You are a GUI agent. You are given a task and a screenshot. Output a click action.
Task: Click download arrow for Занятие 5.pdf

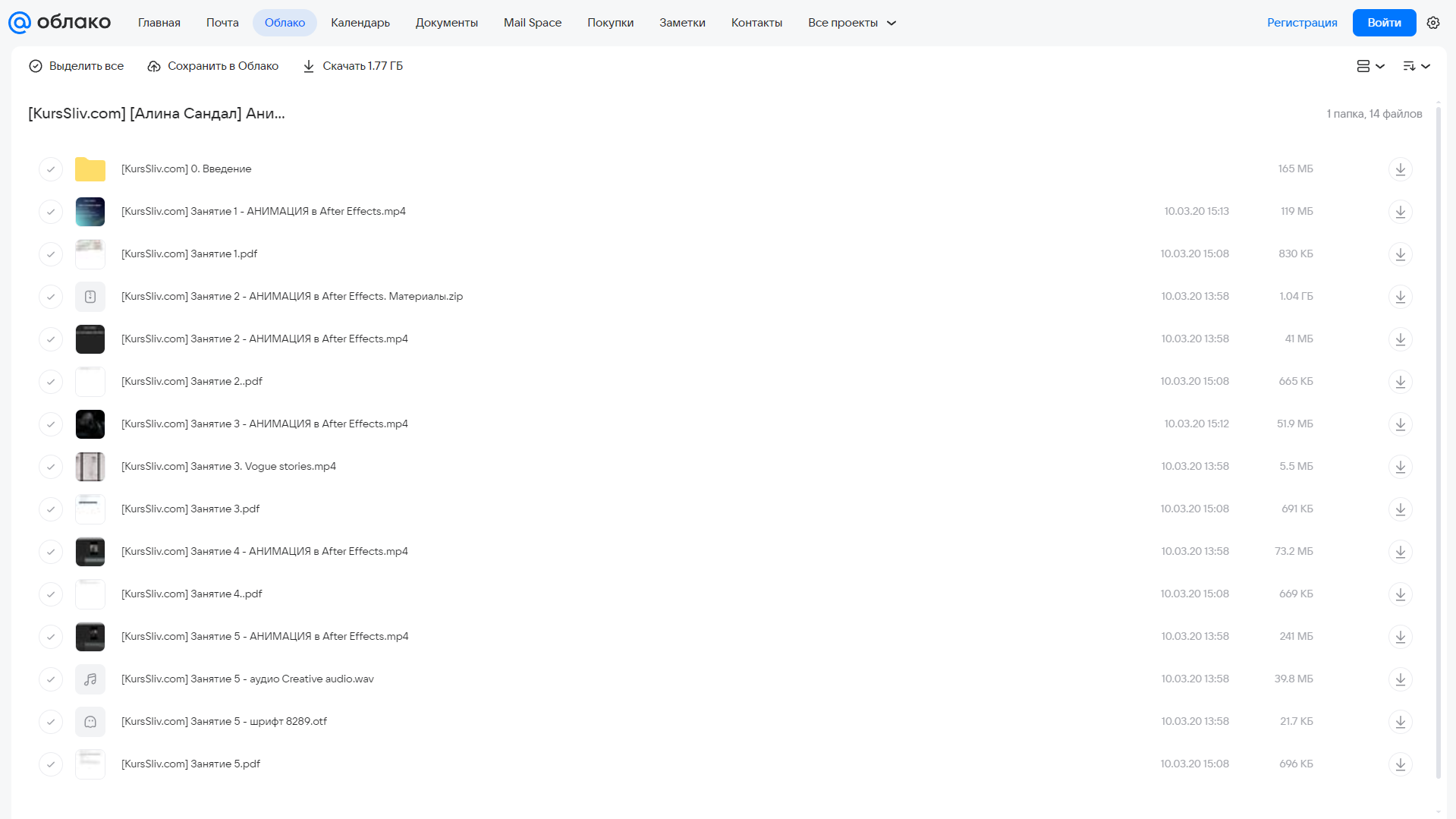point(1401,764)
